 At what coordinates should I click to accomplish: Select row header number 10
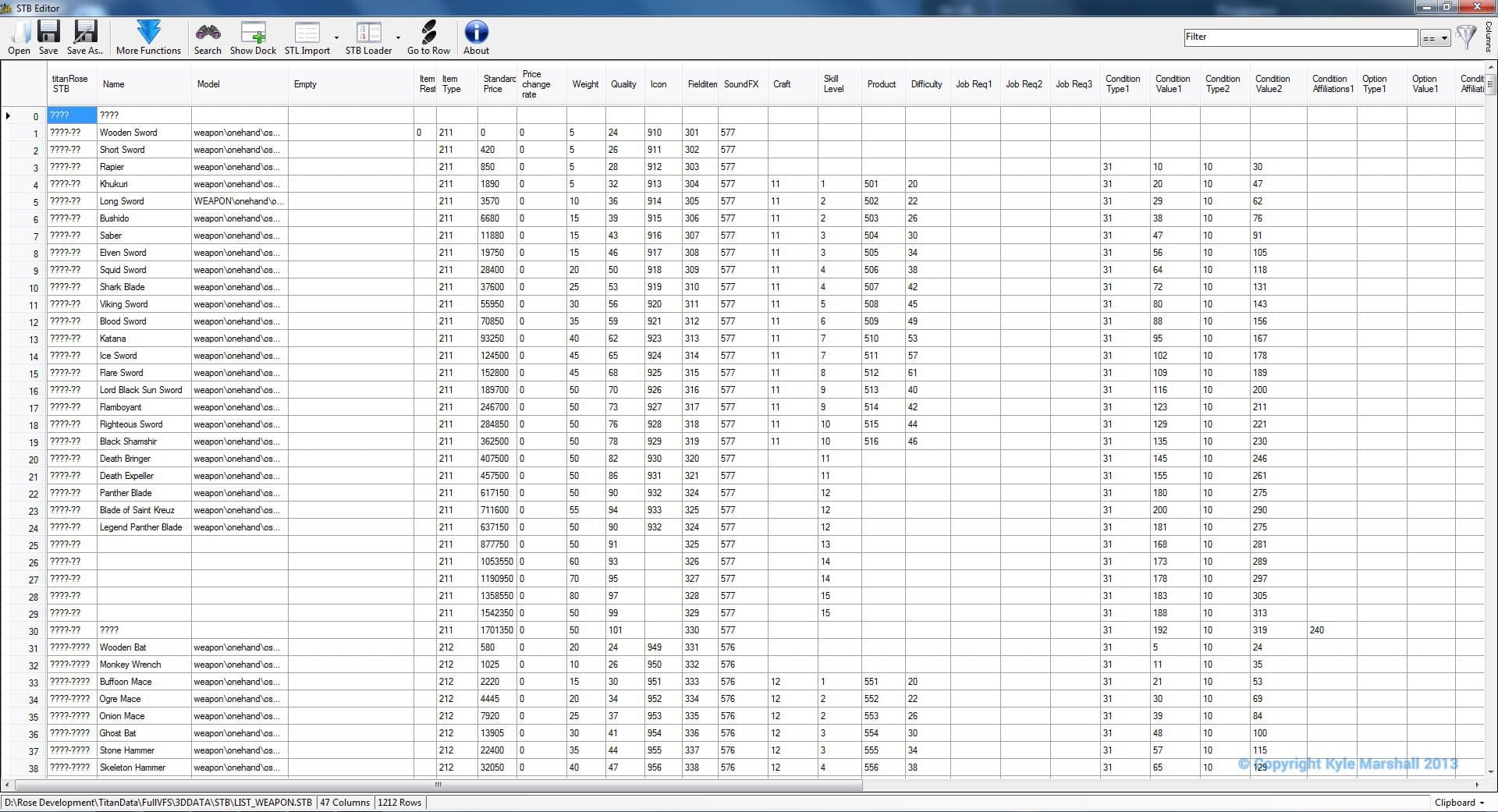click(24, 288)
